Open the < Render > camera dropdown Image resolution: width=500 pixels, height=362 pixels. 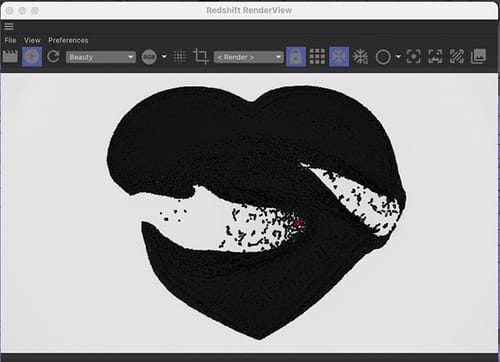[x=249, y=57]
